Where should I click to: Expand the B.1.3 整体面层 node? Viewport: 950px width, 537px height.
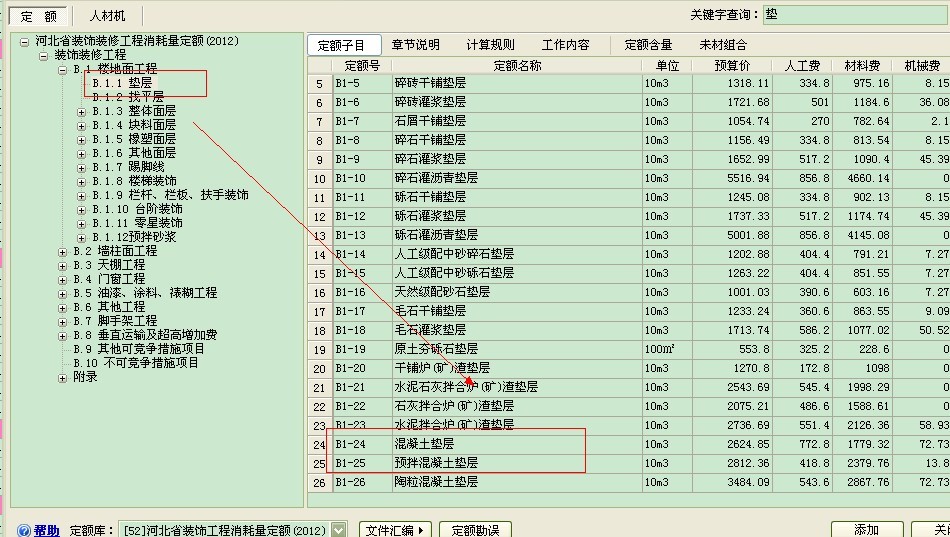[81, 112]
